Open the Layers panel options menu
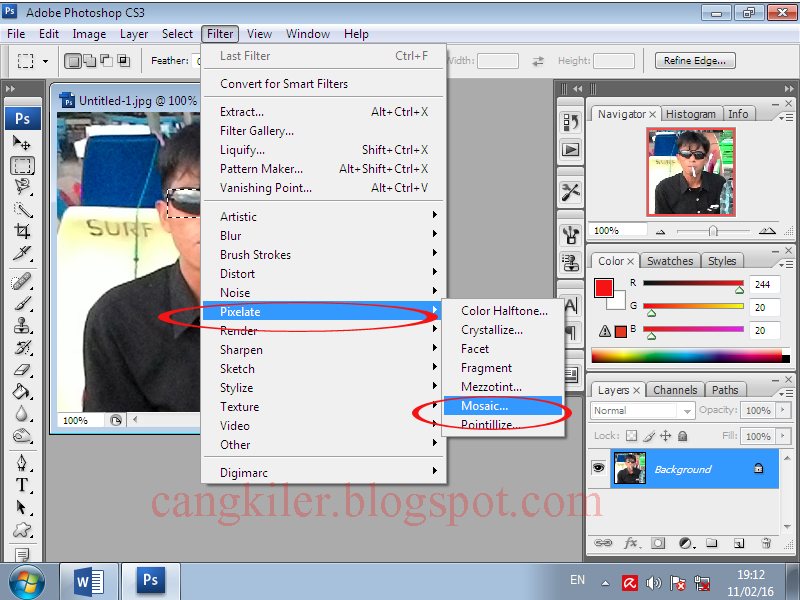Viewport: 800px width, 600px height. pos(786,393)
